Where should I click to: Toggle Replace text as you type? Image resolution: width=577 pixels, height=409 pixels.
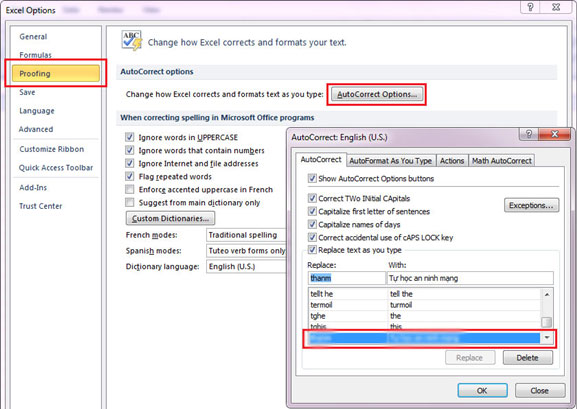pyautogui.click(x=312, y=250)
